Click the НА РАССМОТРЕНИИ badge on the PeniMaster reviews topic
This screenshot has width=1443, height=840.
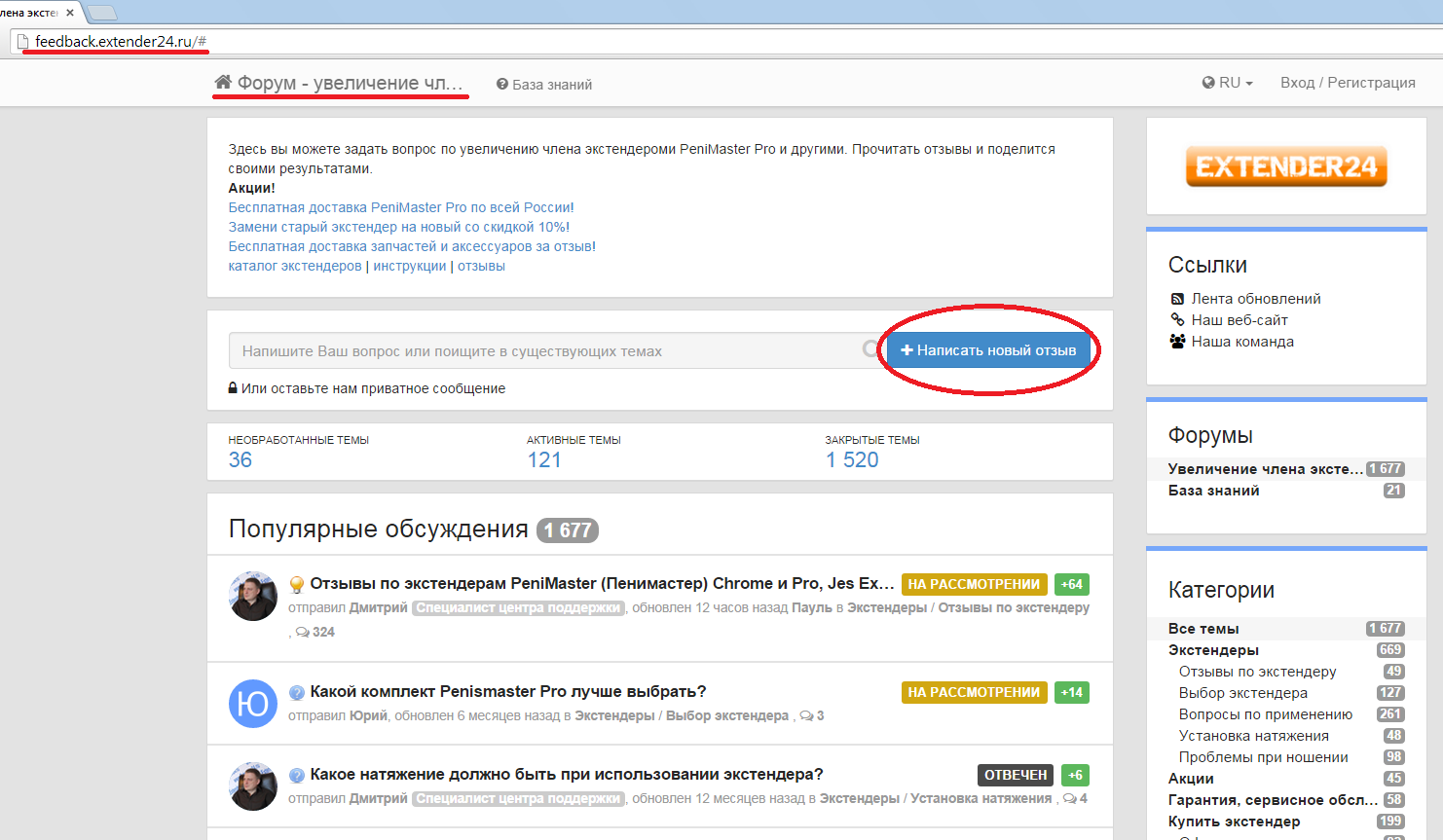click(974, 584)
